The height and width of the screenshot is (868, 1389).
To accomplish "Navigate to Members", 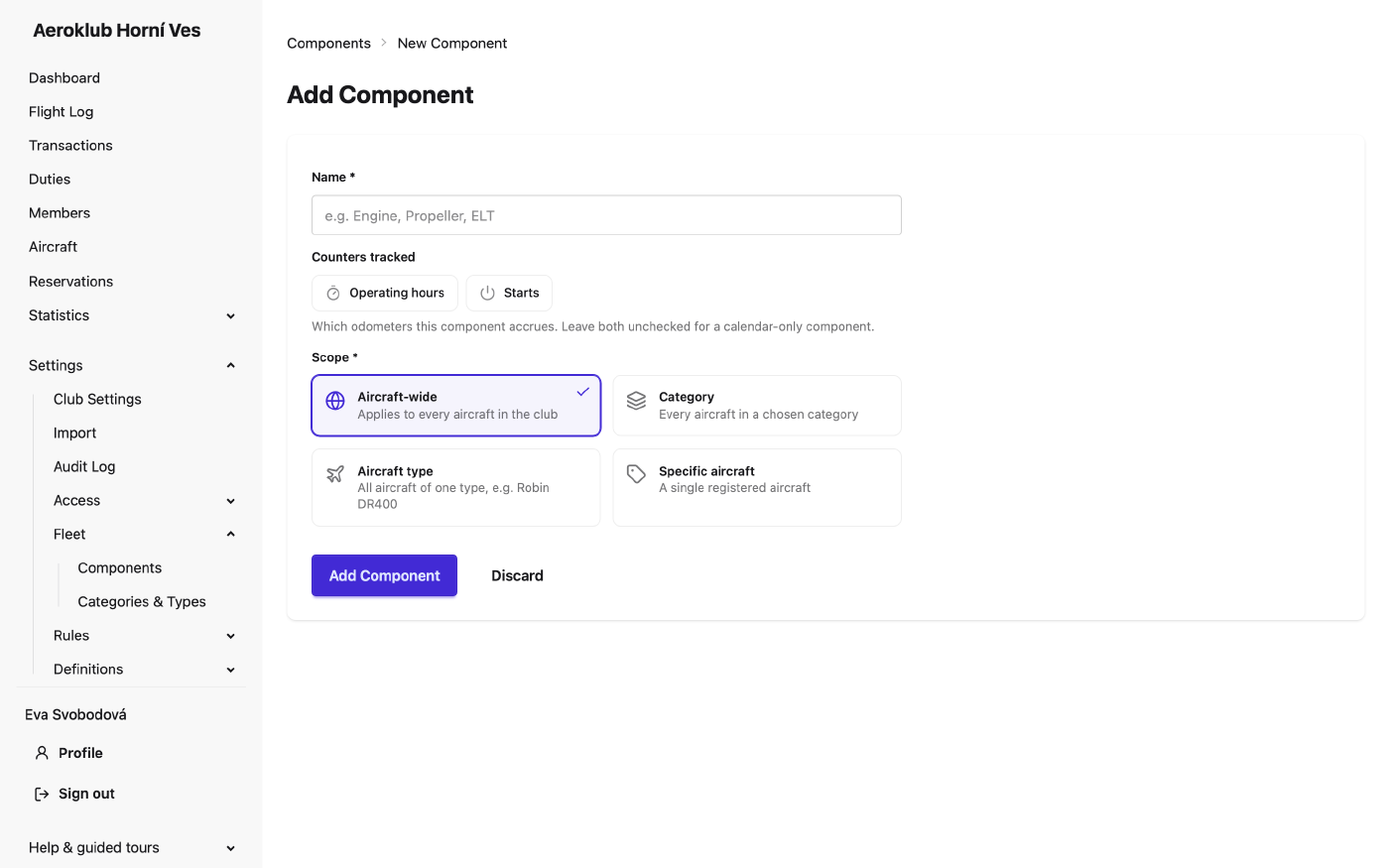I will (60, 213).
